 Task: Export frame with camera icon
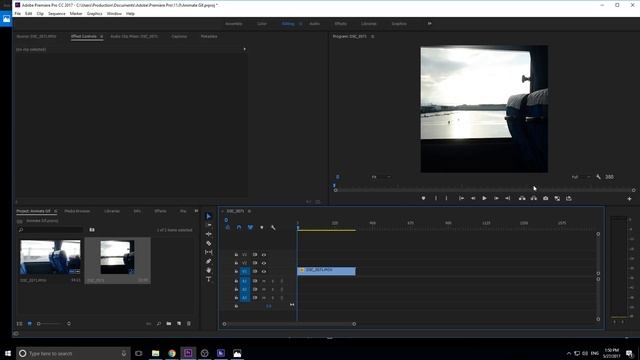(545, 198)
